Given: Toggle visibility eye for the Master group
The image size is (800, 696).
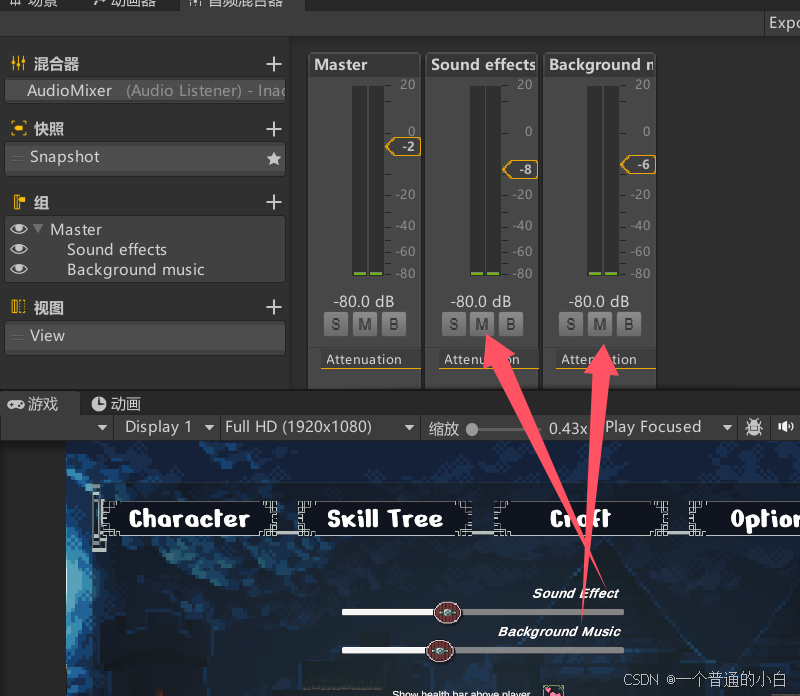Looking at the screenshot, I should click(x=19, y=229).
